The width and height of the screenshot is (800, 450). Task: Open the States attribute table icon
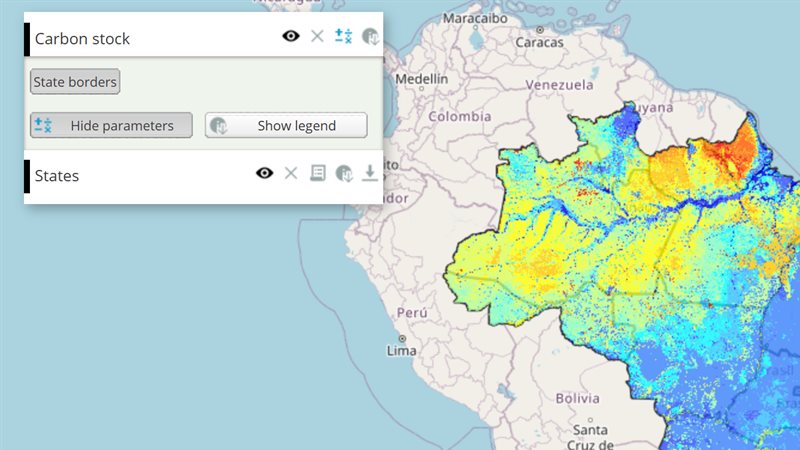(317, 173)
